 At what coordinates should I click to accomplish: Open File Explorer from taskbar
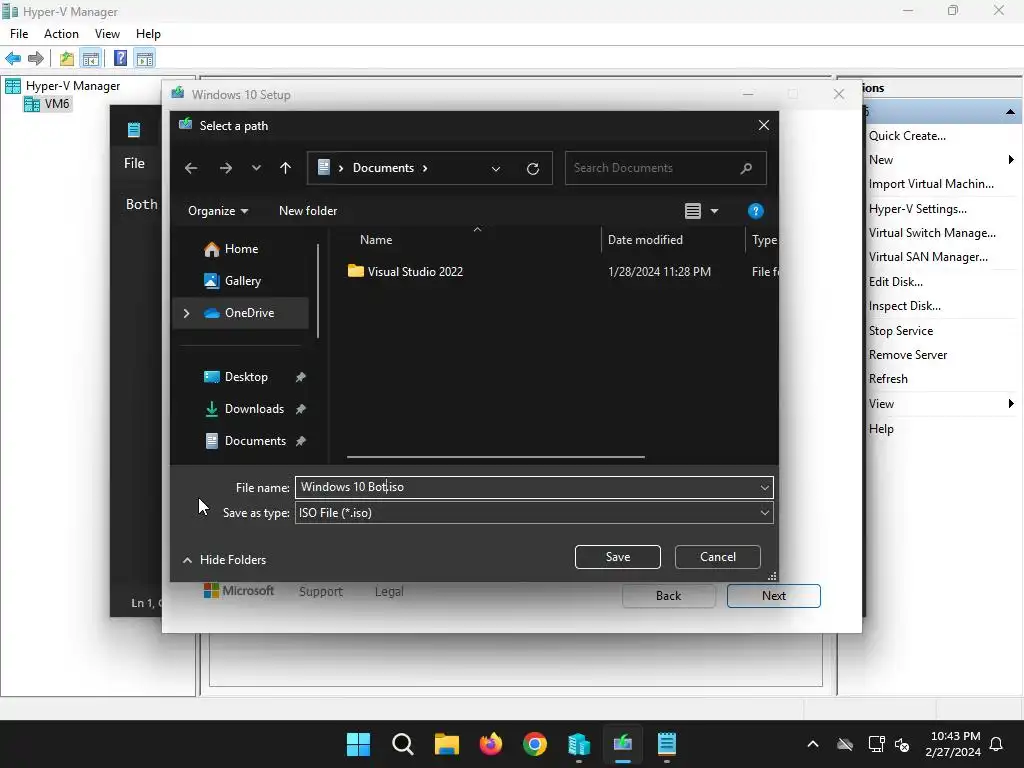[447, 744]
